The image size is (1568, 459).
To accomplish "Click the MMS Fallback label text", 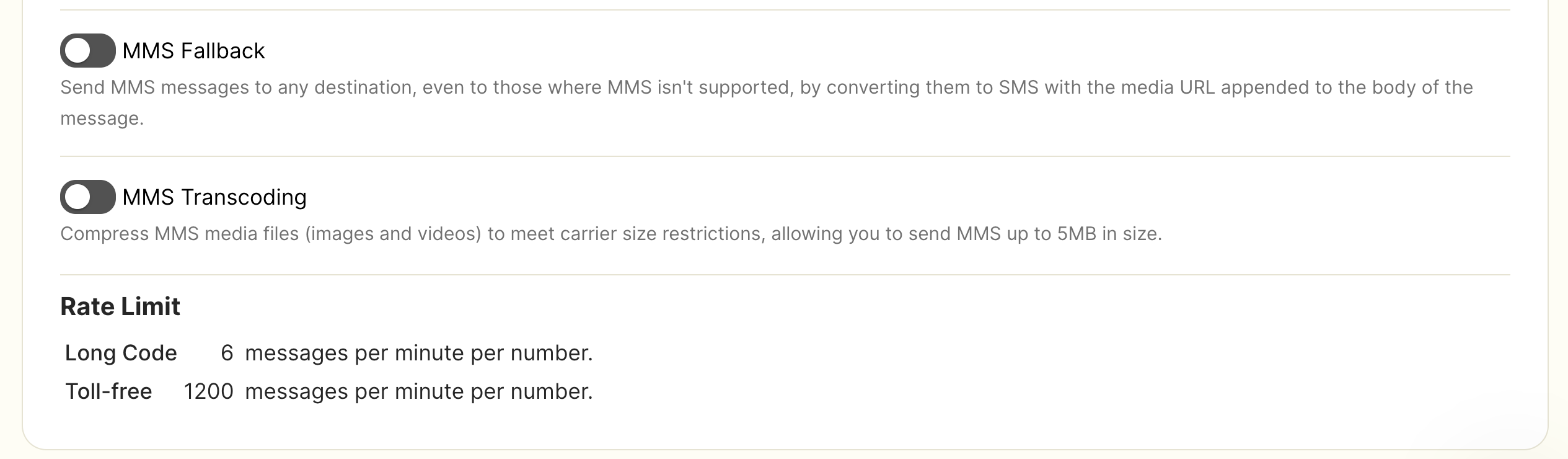I will (x=193, y=51).
